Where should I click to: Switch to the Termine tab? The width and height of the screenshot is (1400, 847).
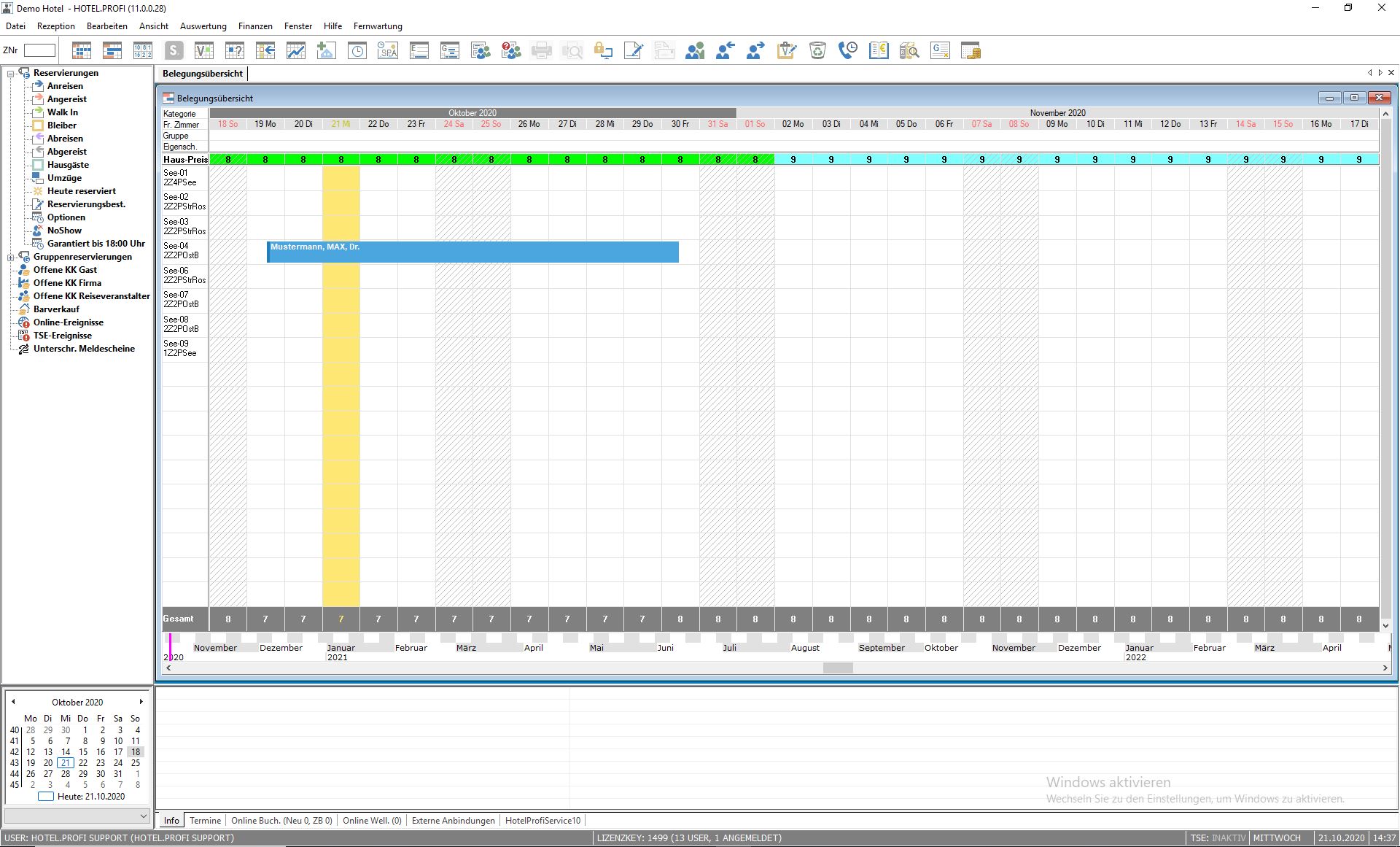[x=205, y=821]
